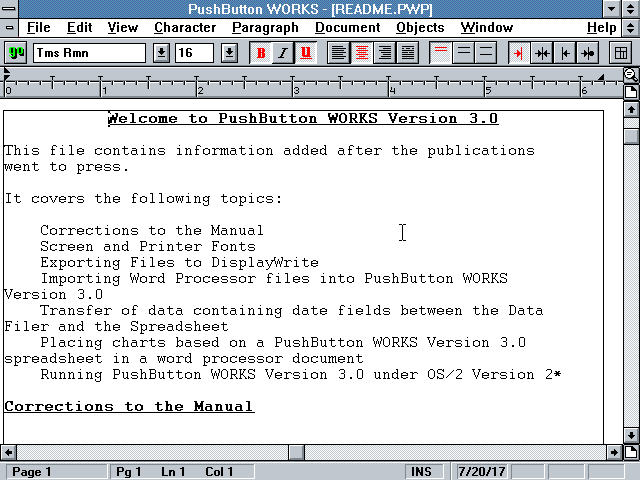Set double line spacing
Screen dimensions: 640x480
coord(486,53)
